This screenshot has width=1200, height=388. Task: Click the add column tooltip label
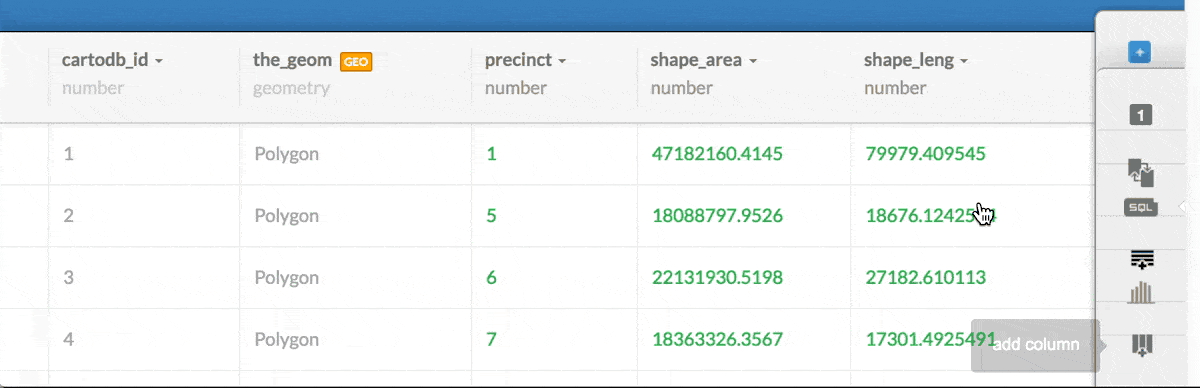pyautogui.click(x=1036, y=345)
